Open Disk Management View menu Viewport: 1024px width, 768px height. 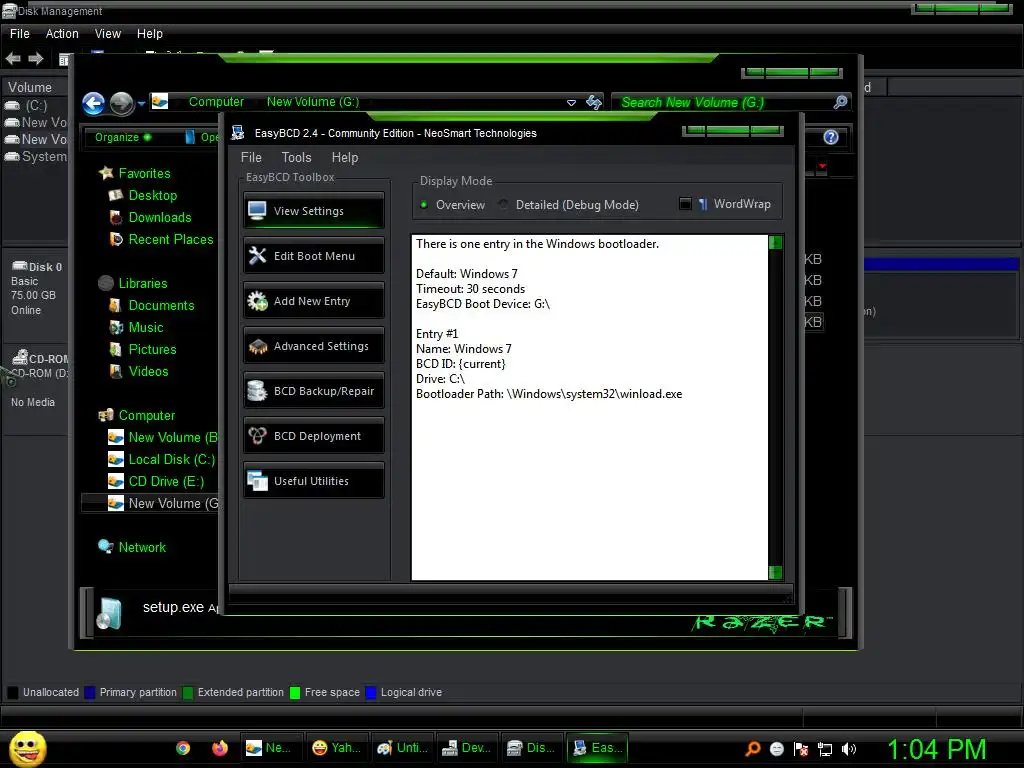coord(108,33)
